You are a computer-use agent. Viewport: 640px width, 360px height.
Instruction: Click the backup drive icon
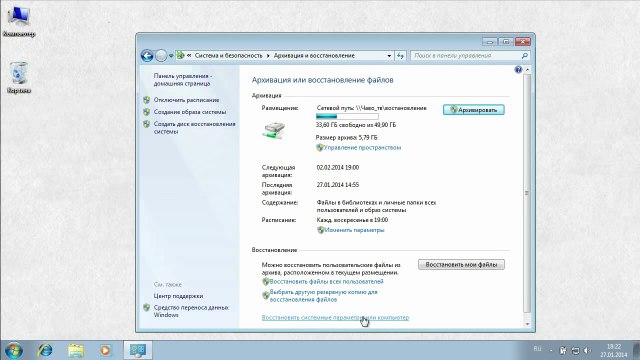(x=273, y=131)
